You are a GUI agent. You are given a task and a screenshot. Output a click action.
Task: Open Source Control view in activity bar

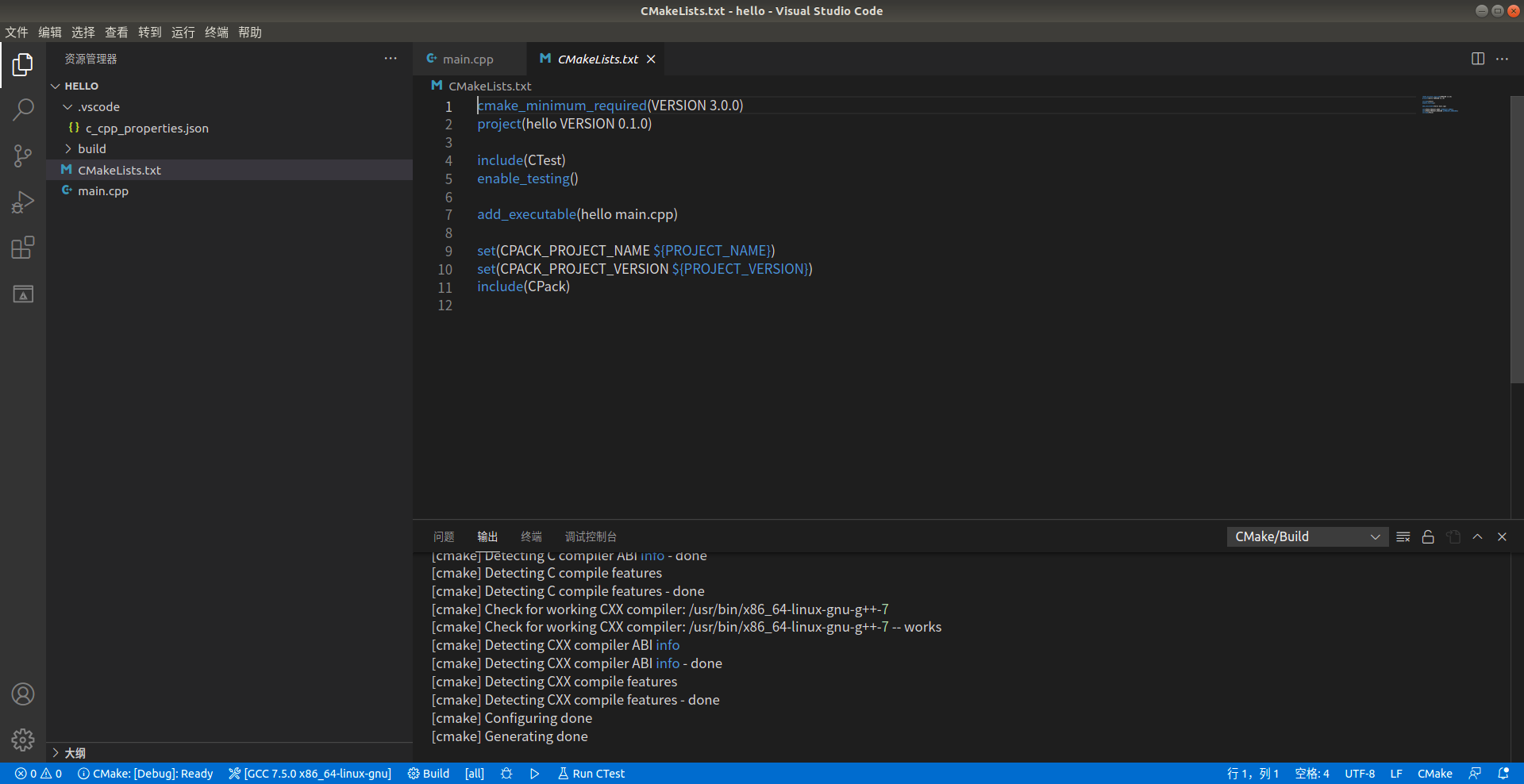[x=23, y=156]
